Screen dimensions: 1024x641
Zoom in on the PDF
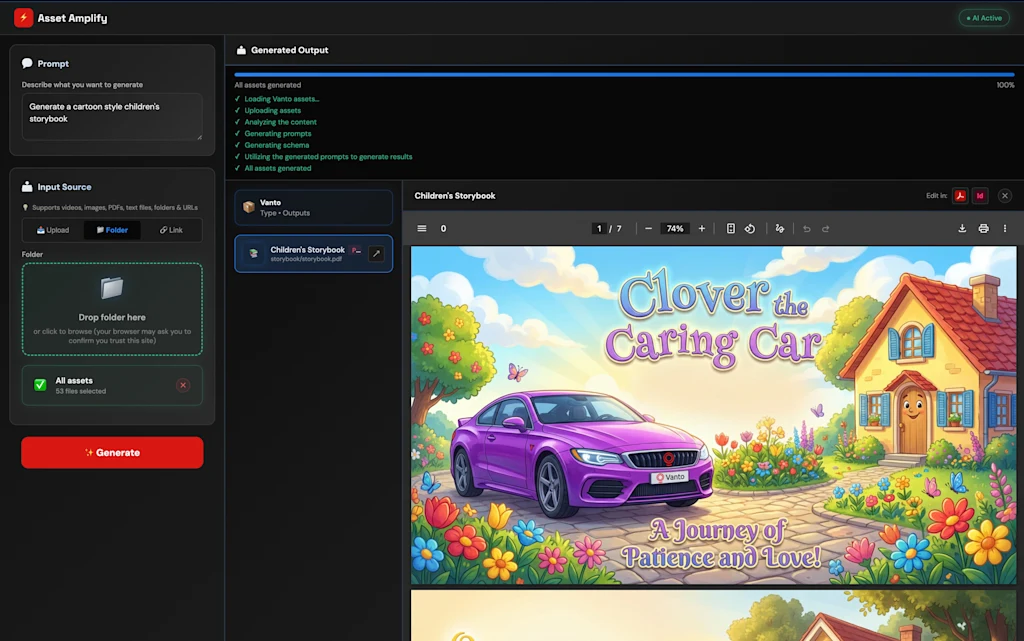pos(701,229)
